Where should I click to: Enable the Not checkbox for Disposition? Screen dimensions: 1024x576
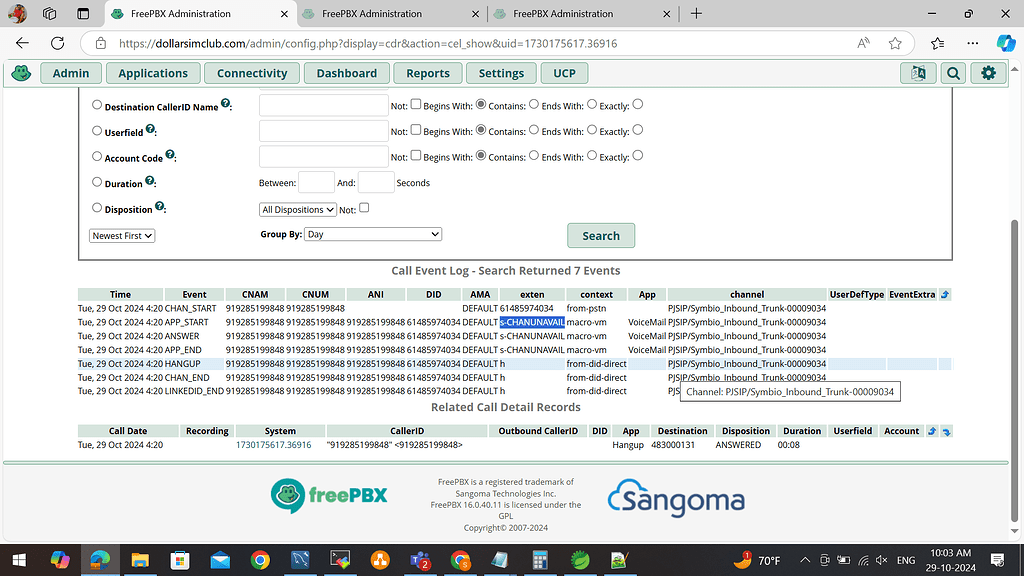click(x=362, y=207)
